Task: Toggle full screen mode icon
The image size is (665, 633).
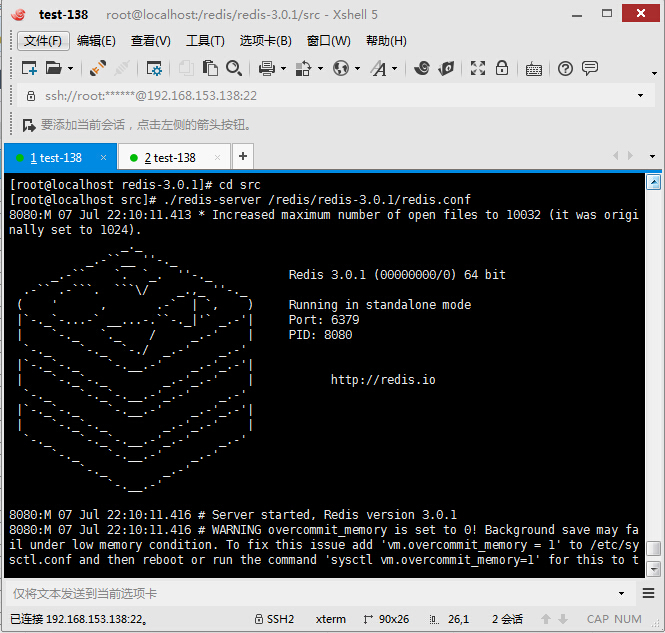Action: coord(478,68)
